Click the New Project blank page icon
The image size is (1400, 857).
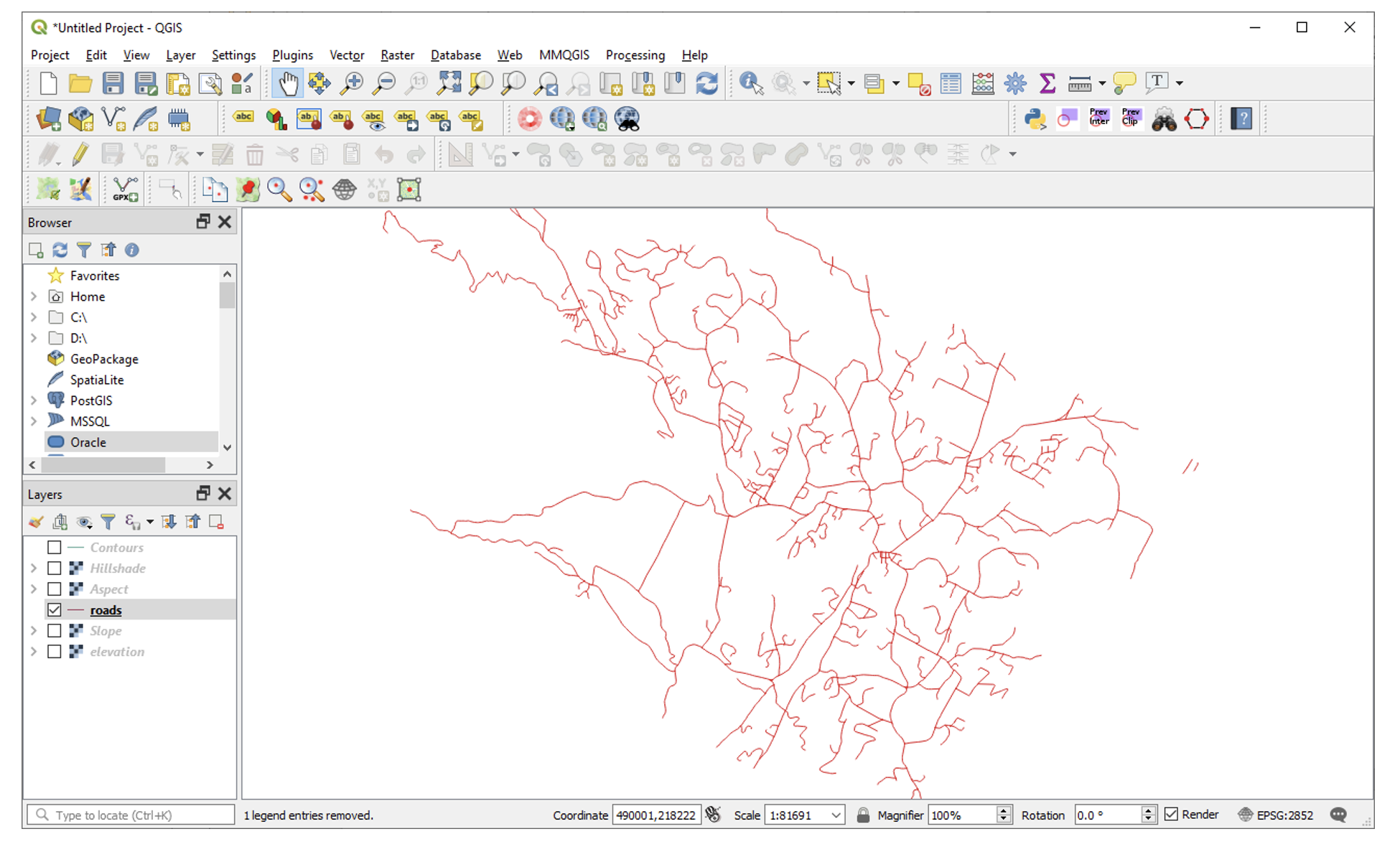tap(48, 84)
